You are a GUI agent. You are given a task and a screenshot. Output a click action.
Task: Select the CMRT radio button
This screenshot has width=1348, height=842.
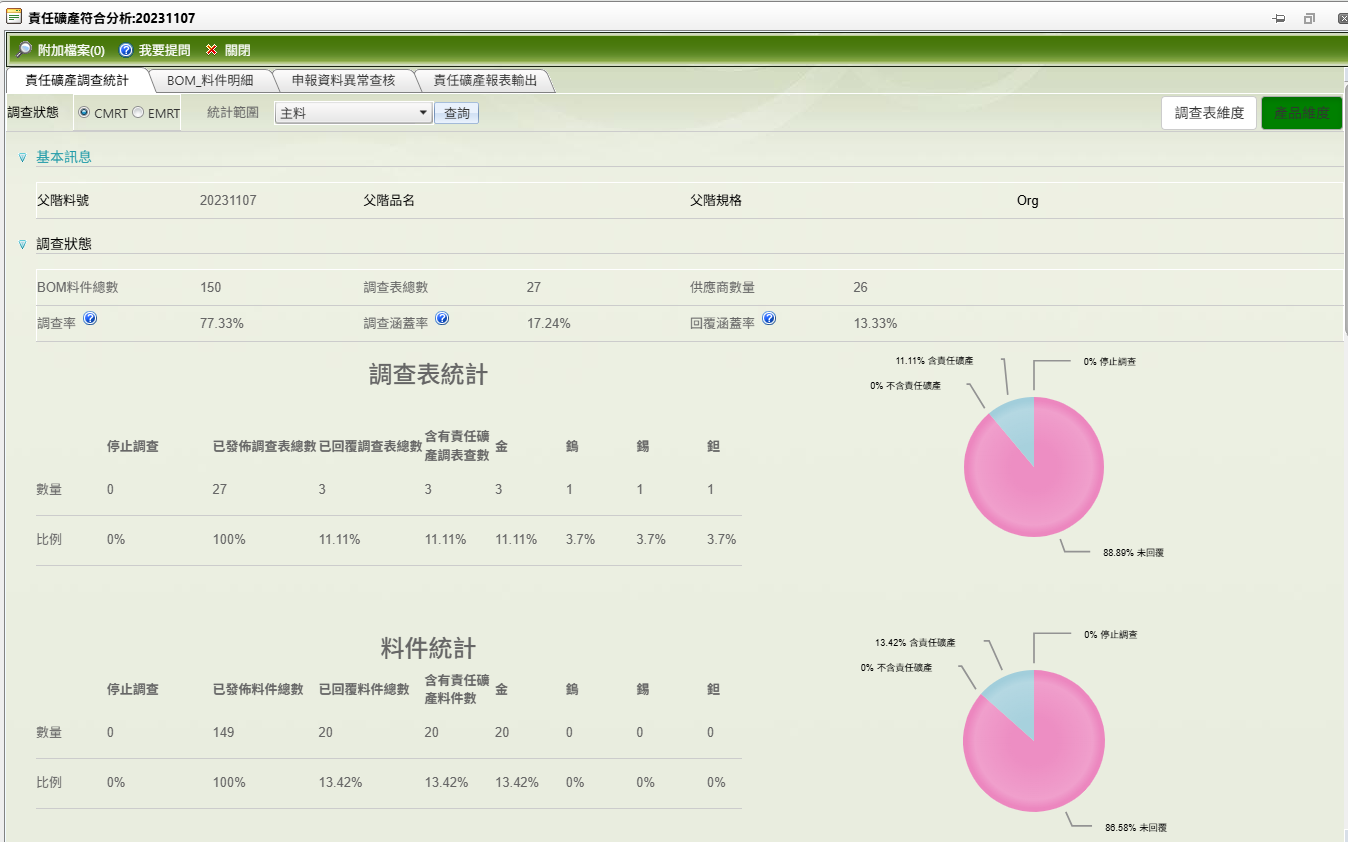point(86,113)
